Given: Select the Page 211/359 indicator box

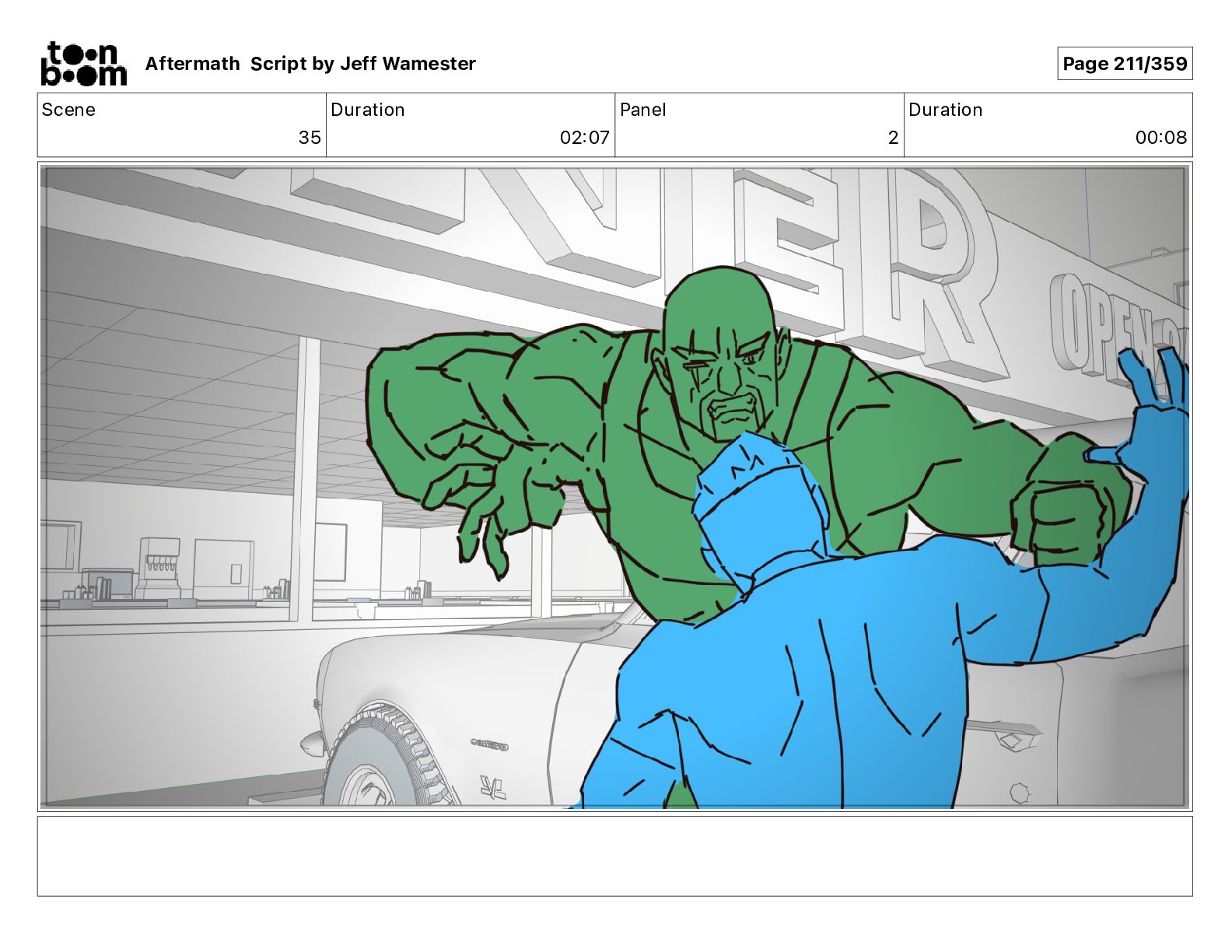Looking at the screenshot, I should pos(1124,64).
